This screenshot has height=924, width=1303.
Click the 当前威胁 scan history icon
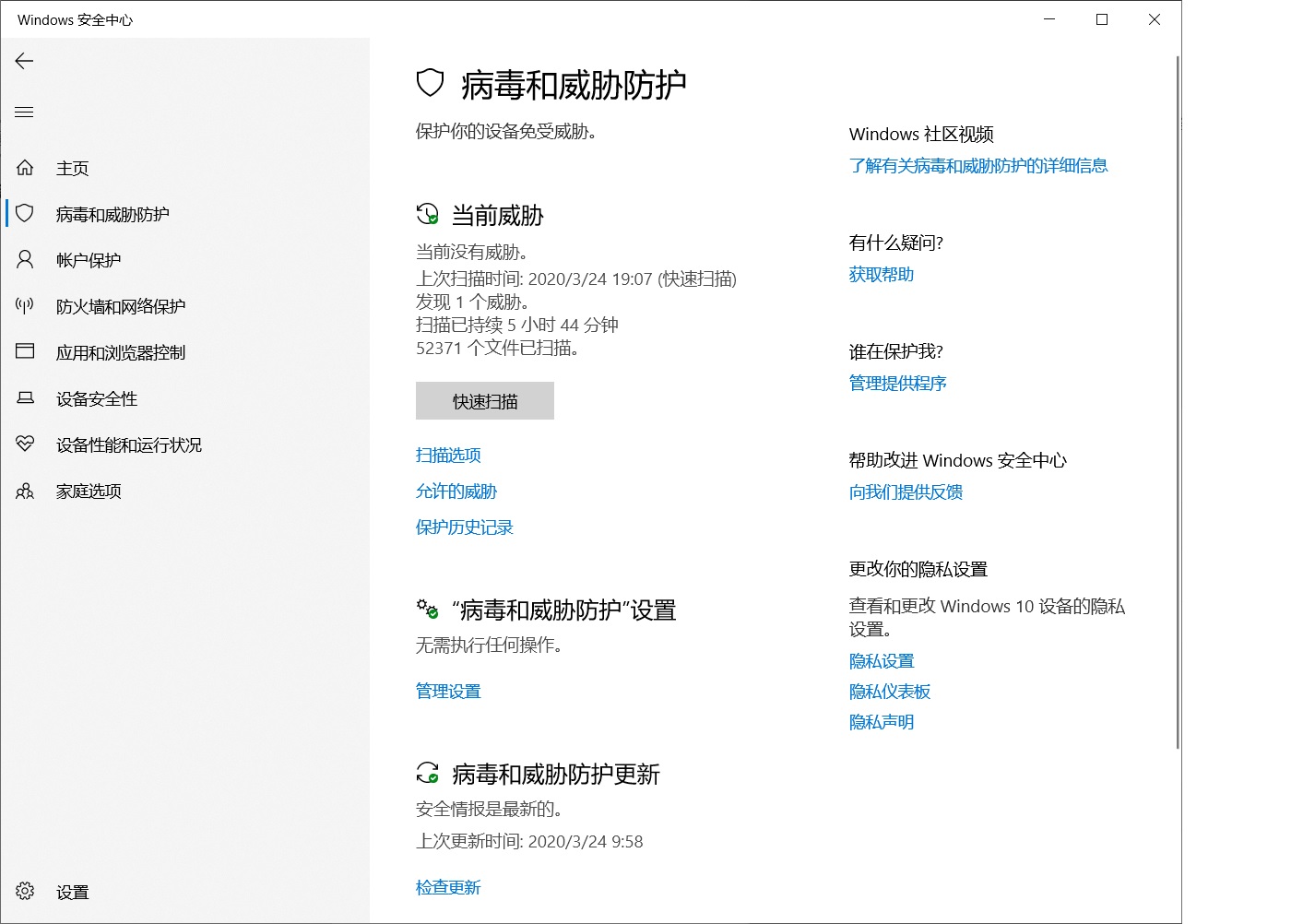[427, 215]
